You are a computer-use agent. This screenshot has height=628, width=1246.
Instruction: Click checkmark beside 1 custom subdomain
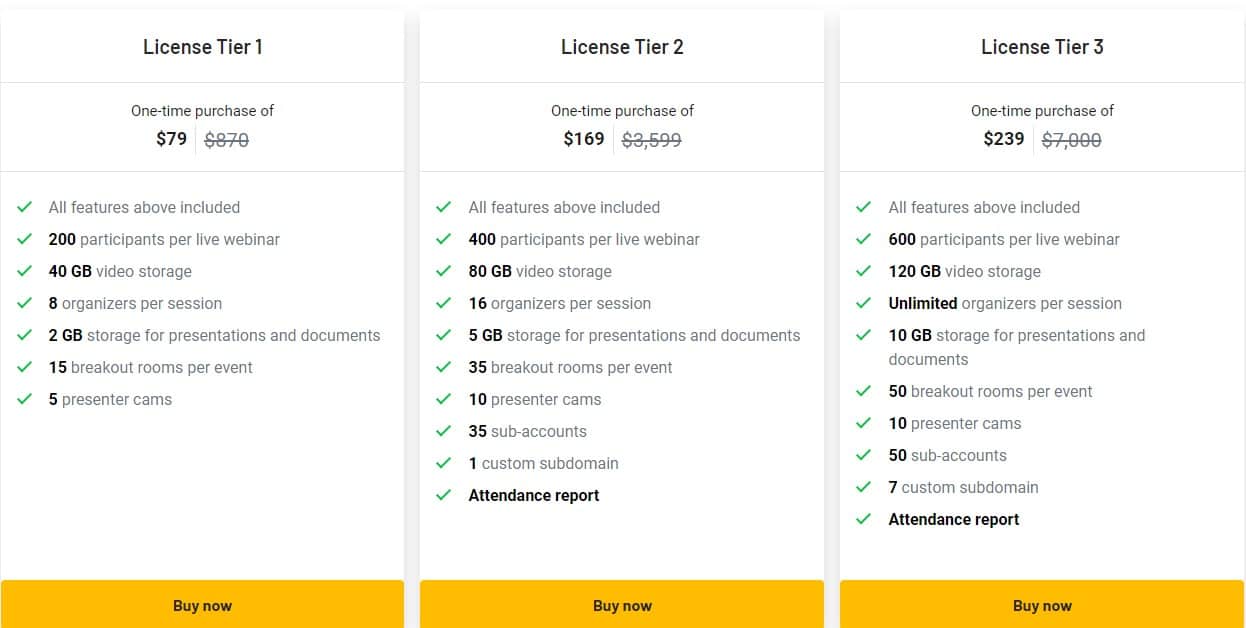[x=444, y=464]
